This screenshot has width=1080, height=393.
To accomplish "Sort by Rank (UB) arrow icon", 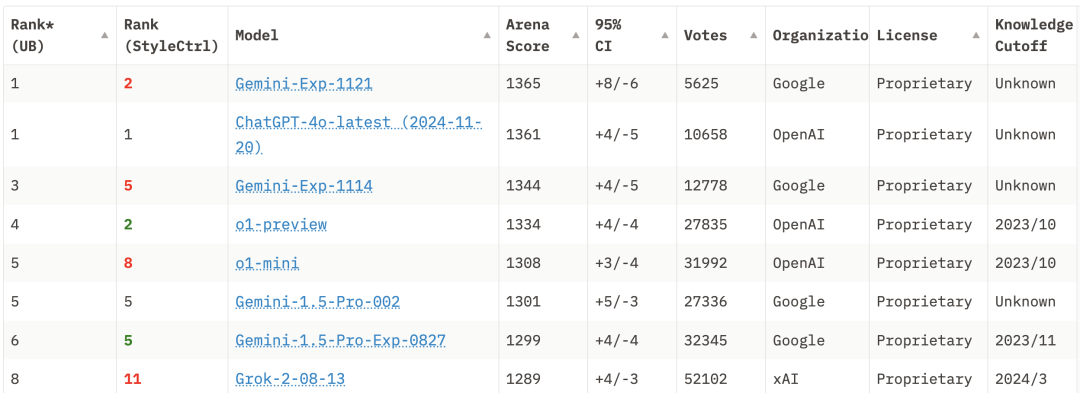I will [105, 35].
